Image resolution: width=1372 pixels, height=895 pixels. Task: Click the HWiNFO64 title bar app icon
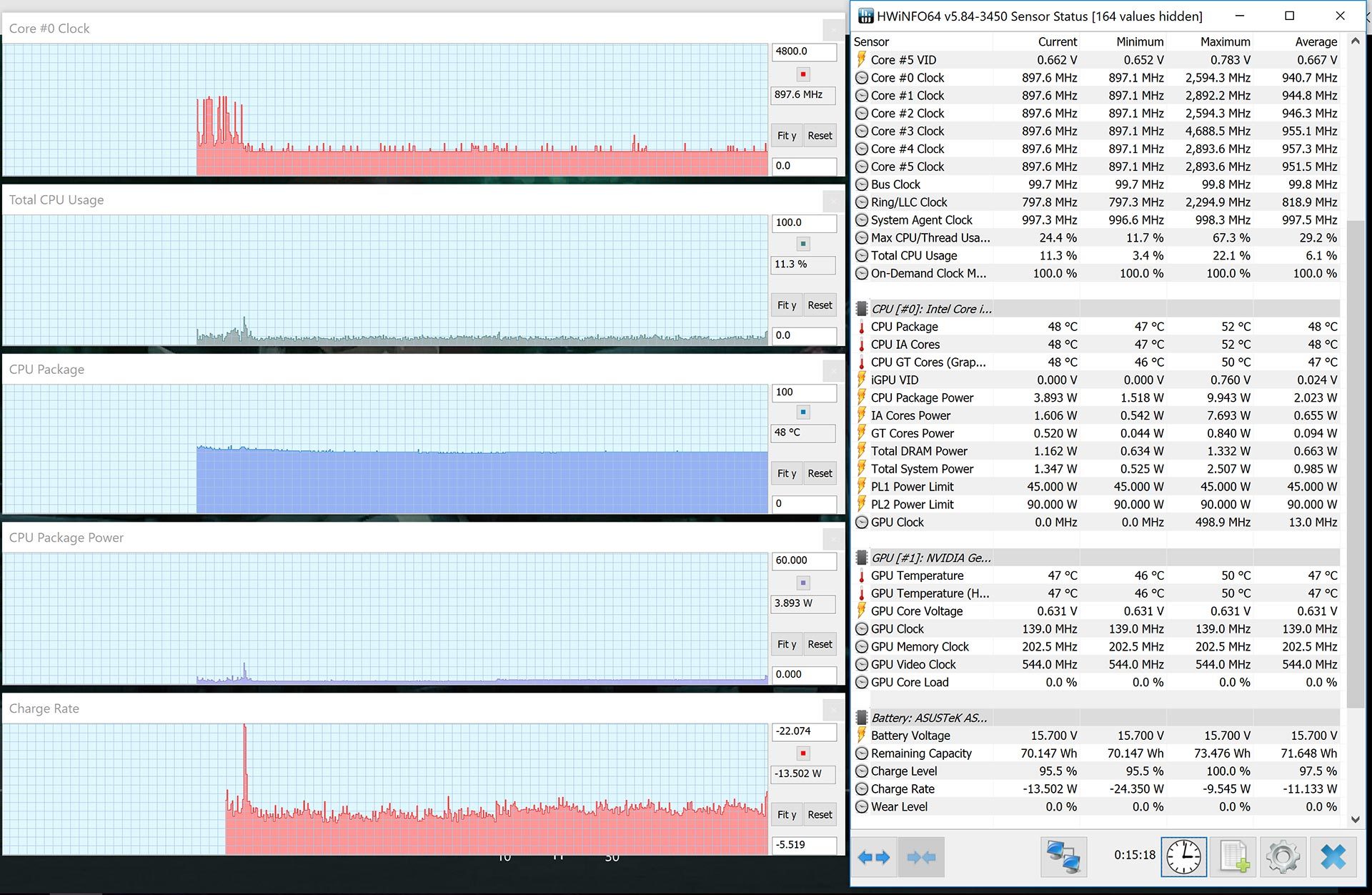pos(865,16)
